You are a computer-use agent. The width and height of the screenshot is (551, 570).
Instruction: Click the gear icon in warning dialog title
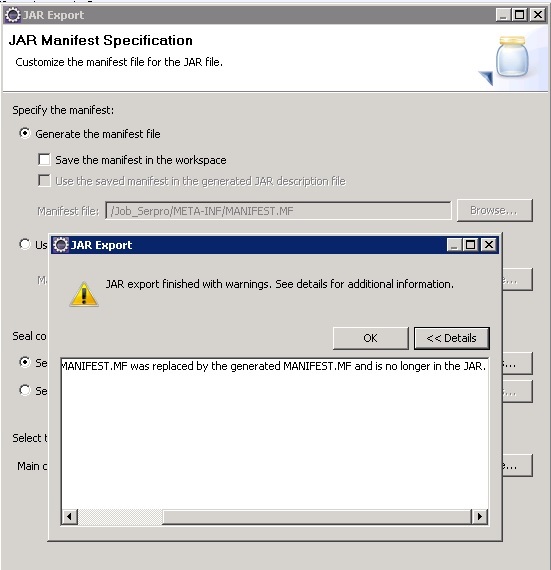point(60,245)
